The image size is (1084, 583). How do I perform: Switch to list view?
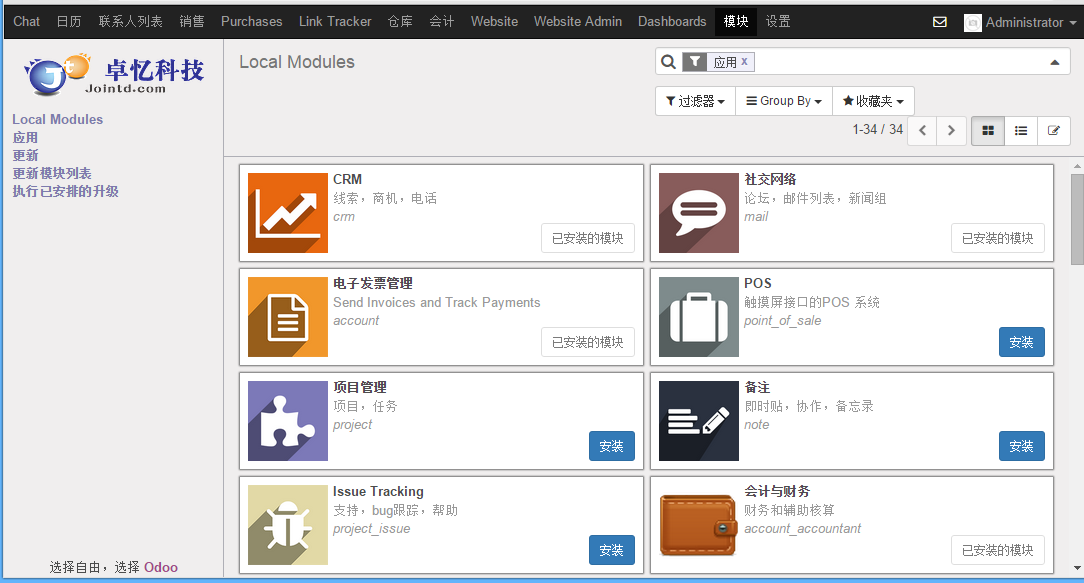(1021, 130)
